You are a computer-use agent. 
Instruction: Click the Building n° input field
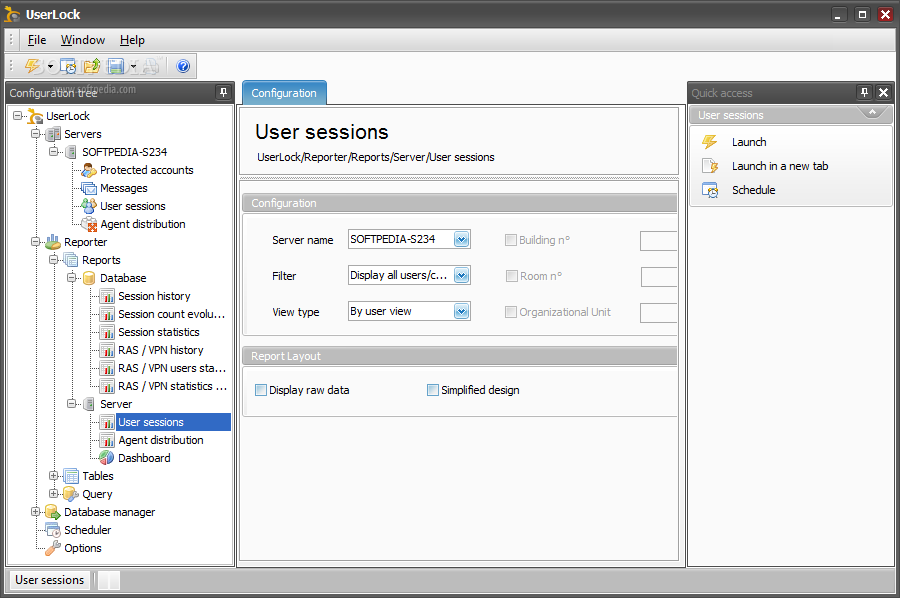pos(658,241)
